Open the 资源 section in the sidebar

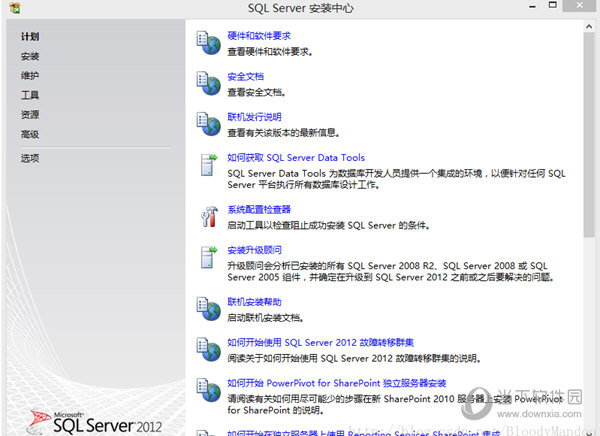pyautogui.click(x=30, y=114)
